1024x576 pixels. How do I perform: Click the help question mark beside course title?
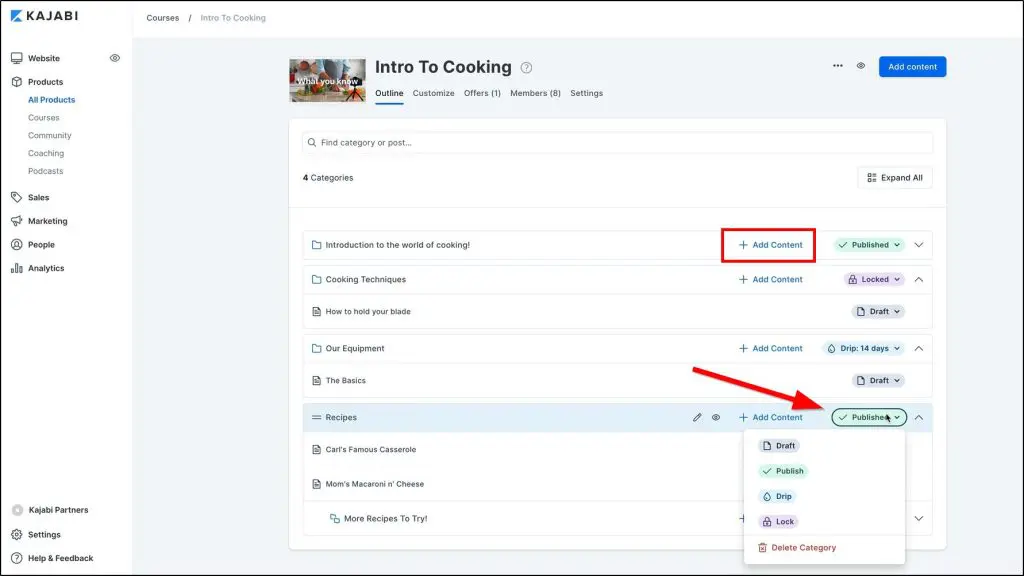point(527,68)
